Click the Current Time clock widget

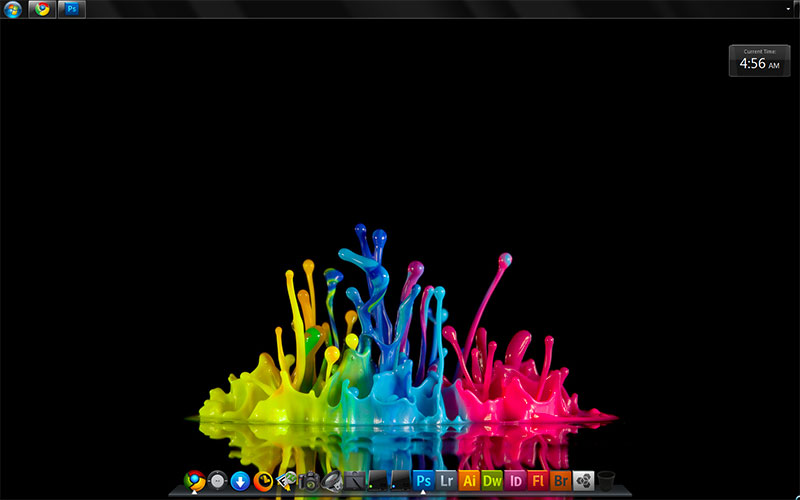pyautogui.click(x=759, y=61)
